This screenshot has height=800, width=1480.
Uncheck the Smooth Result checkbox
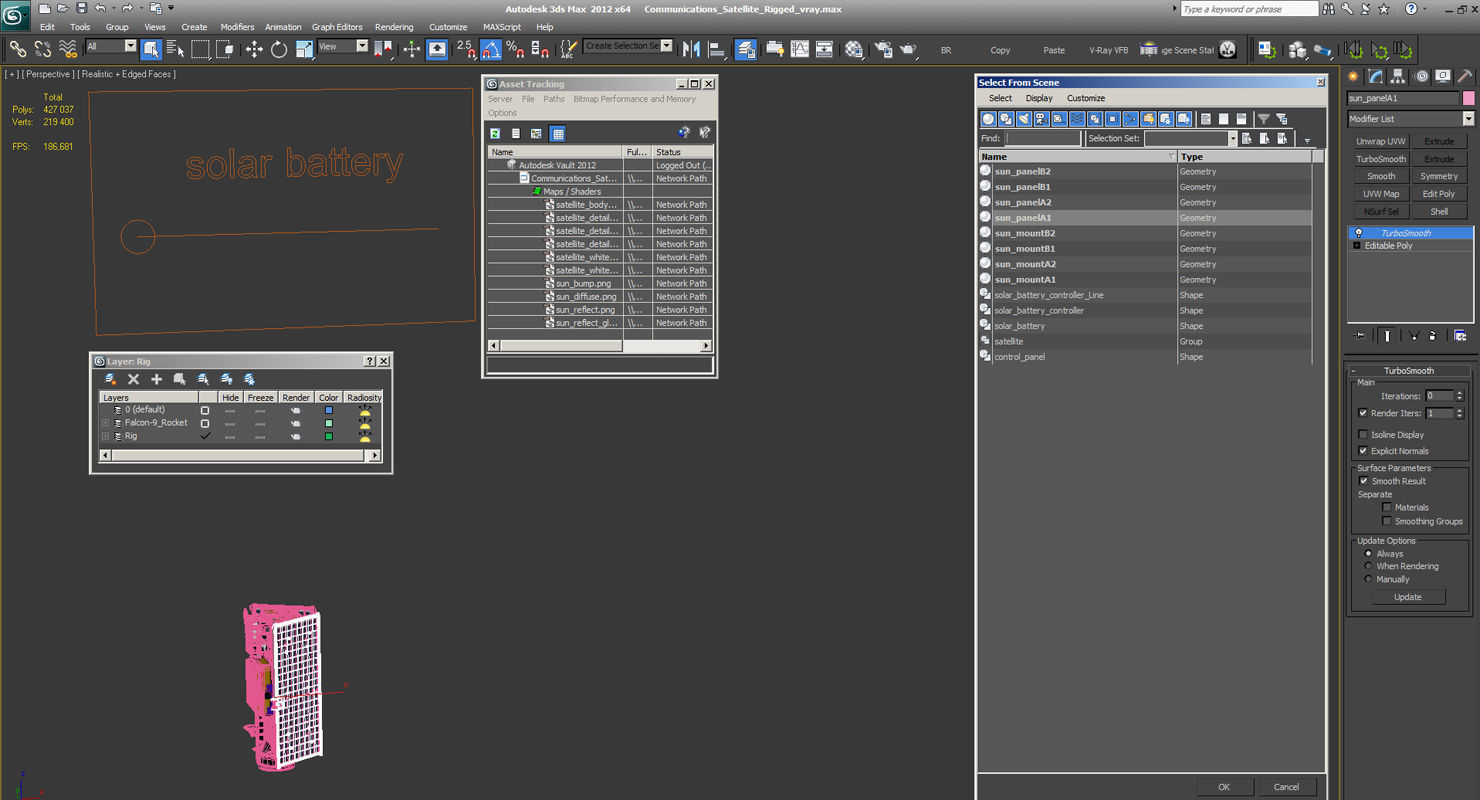[x=1363, y=481]
